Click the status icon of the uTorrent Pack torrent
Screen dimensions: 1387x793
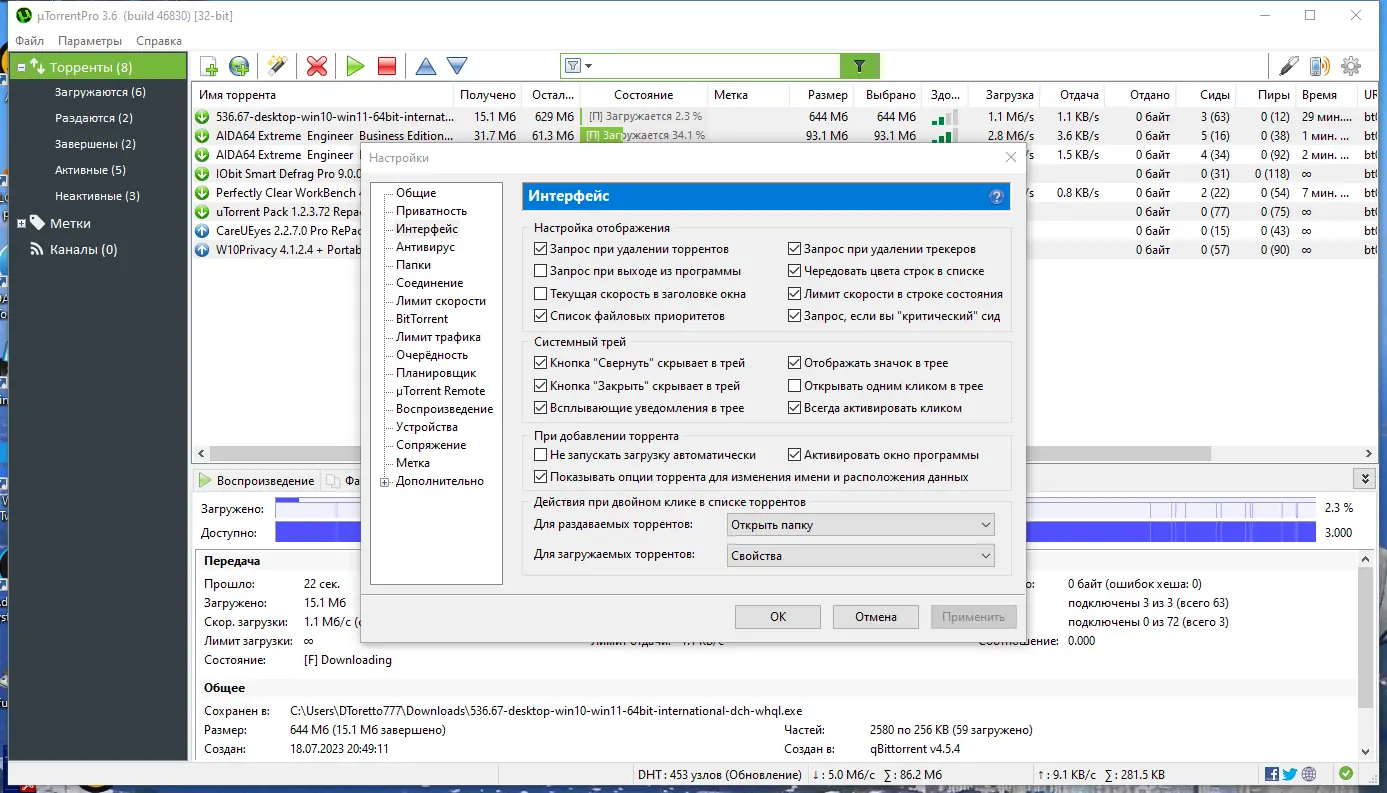tap(203, 212)
